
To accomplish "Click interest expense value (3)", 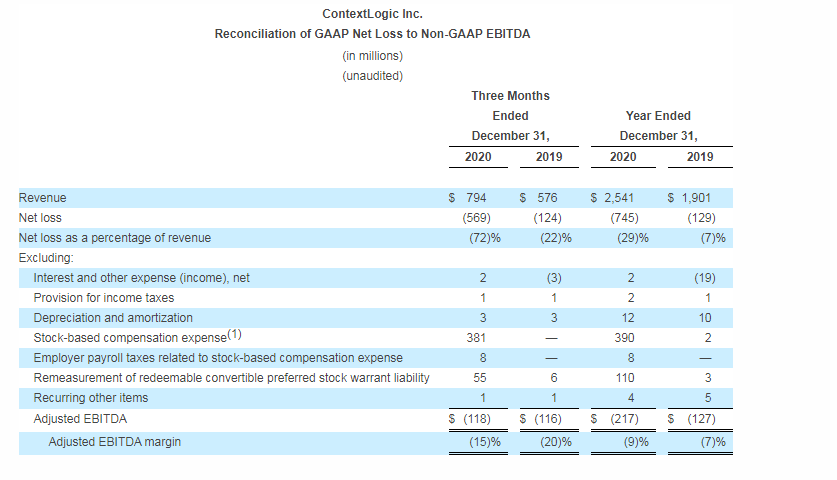I will (x=554, y=278).
